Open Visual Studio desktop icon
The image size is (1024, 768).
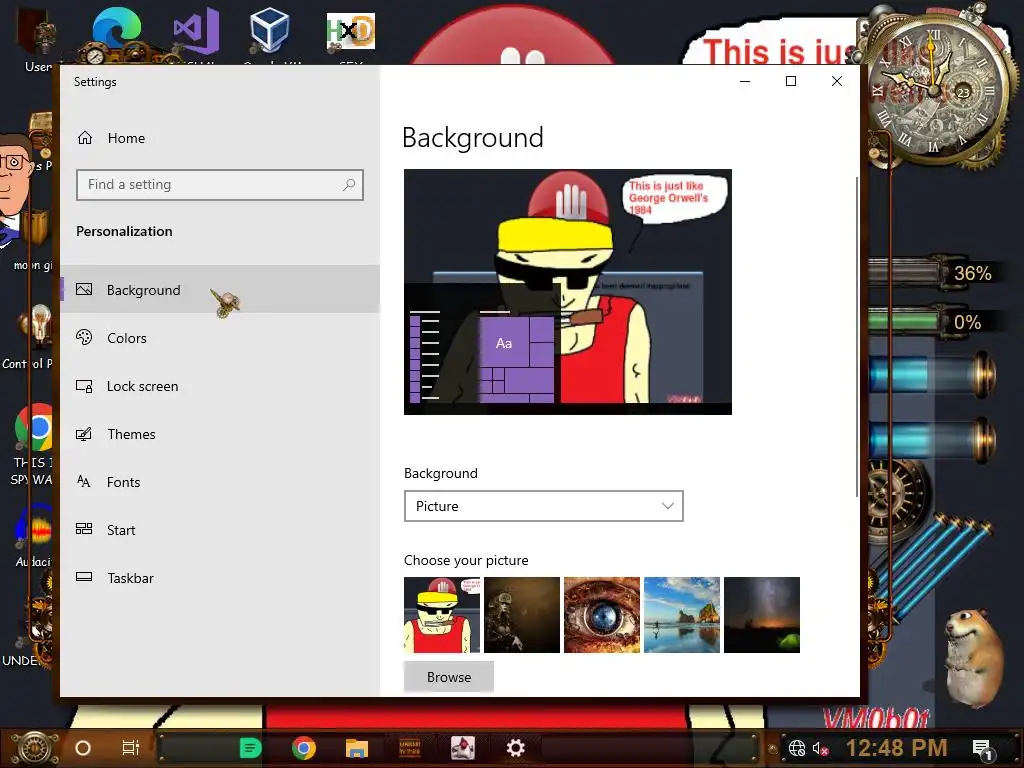click(x=195, y=33)
